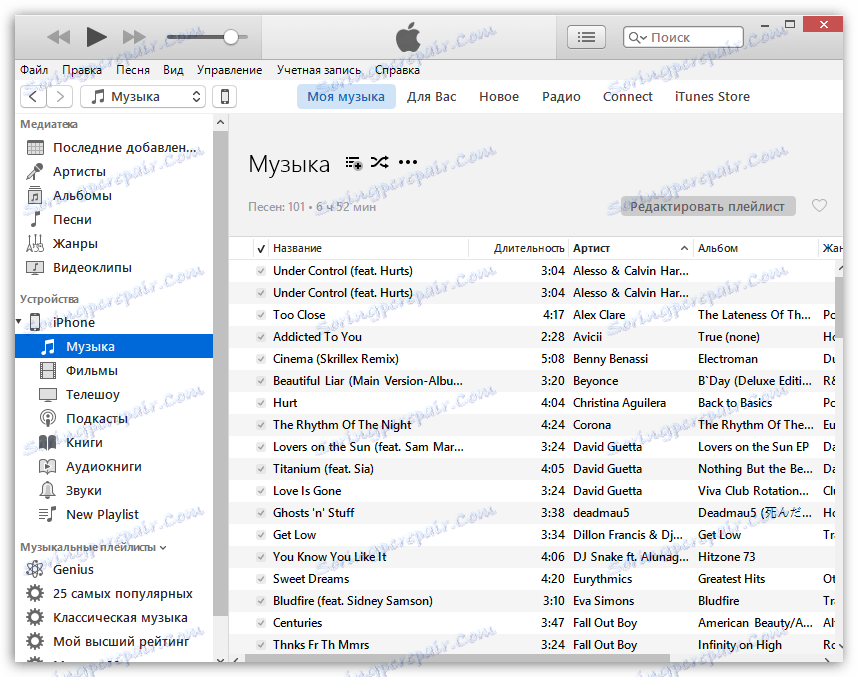Open the three-dots more options menu
The width and height of the screenshot is (858, 677).
click(408, 162)
